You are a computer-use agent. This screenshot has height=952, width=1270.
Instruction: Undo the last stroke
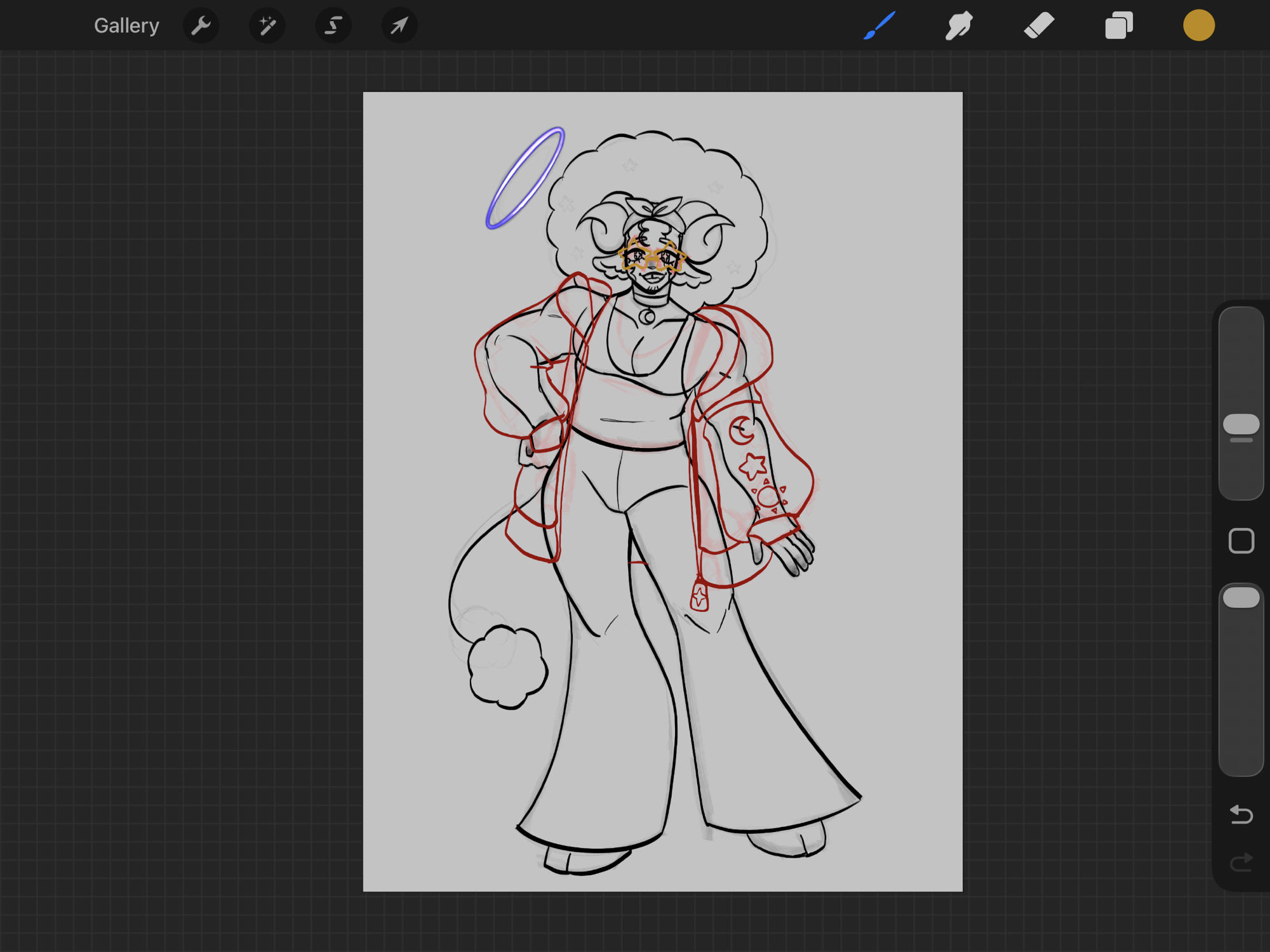click(x=1241, y=814)
